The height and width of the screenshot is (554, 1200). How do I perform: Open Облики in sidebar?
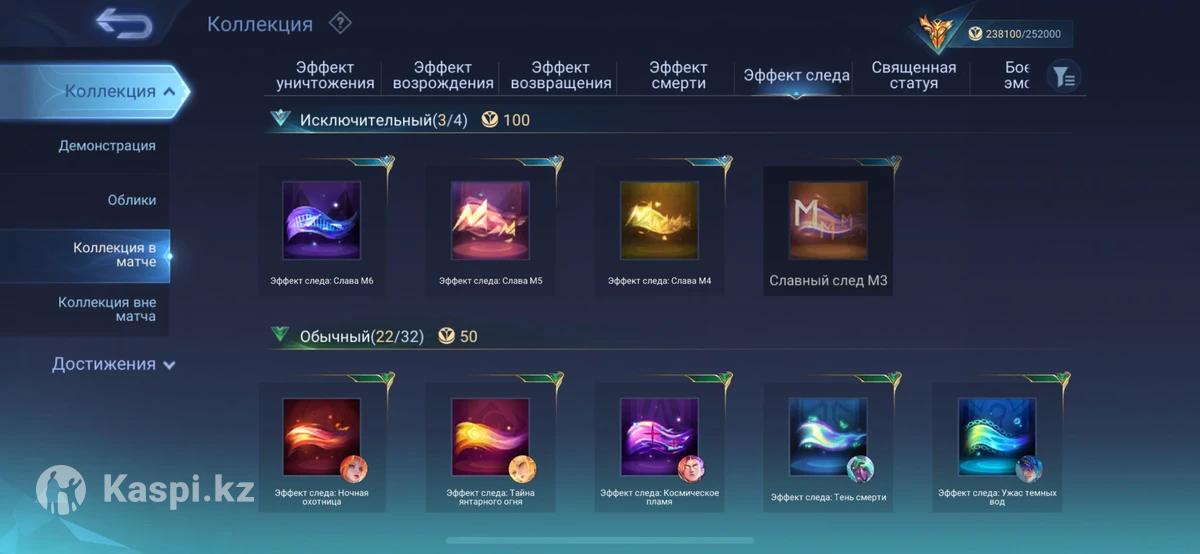[x=132, y=200]
